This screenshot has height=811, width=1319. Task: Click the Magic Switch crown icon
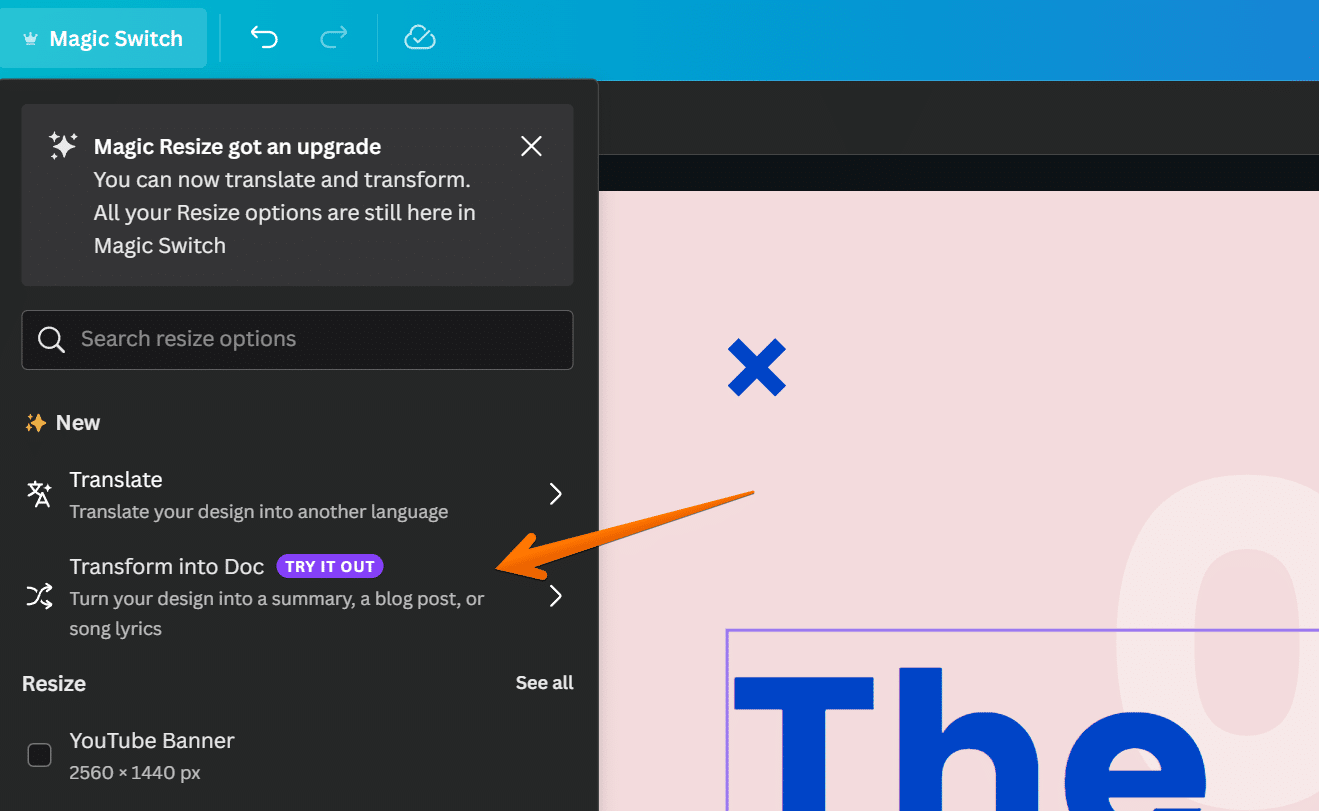[x=30, y=38]
